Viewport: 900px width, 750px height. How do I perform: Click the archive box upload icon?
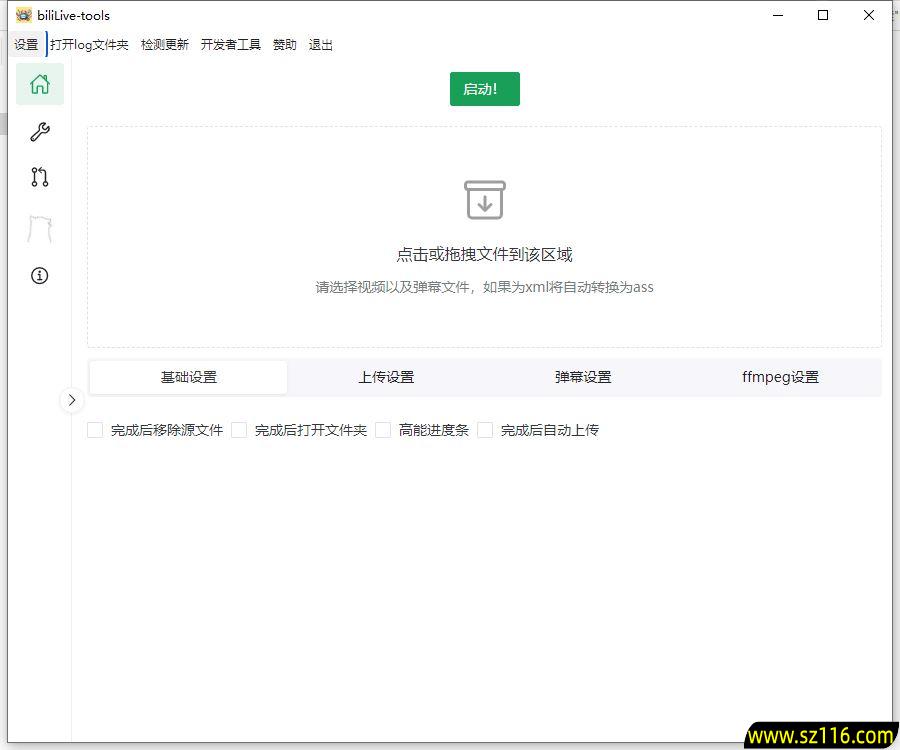pos(485,200)
